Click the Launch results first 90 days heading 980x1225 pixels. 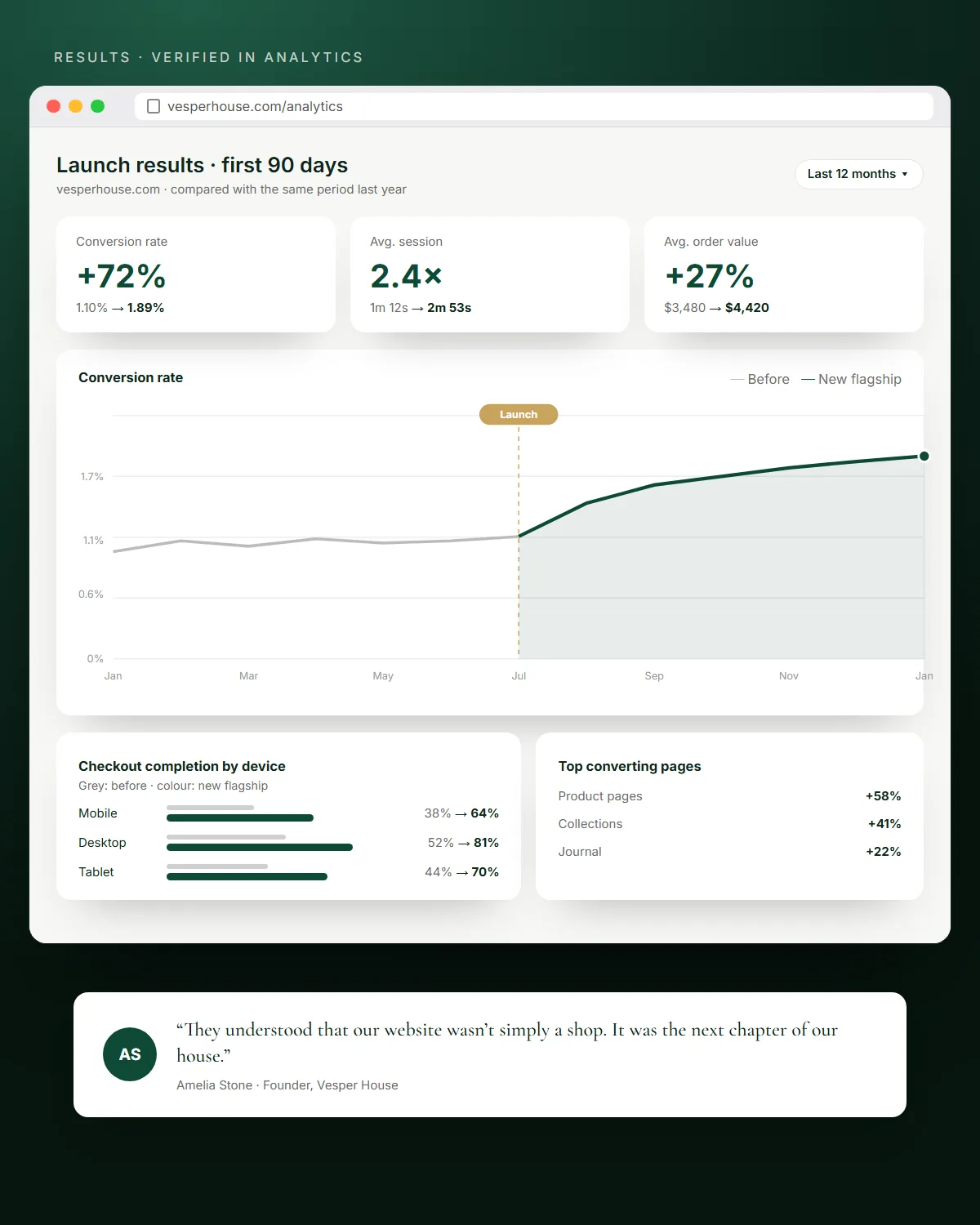202,165
